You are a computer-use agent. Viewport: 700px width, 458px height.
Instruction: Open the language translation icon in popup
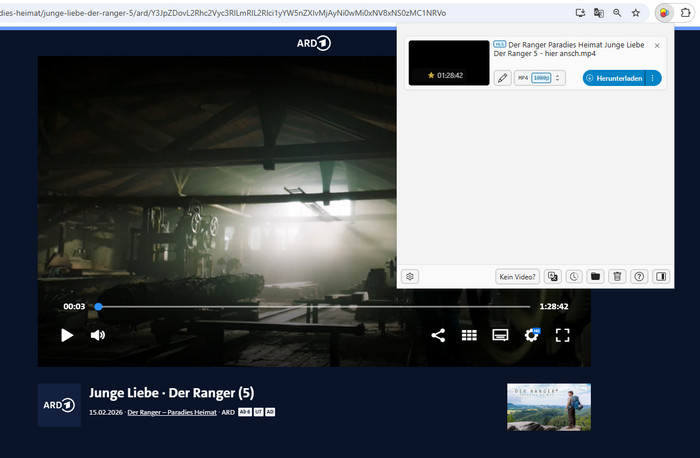pos(553,277)
